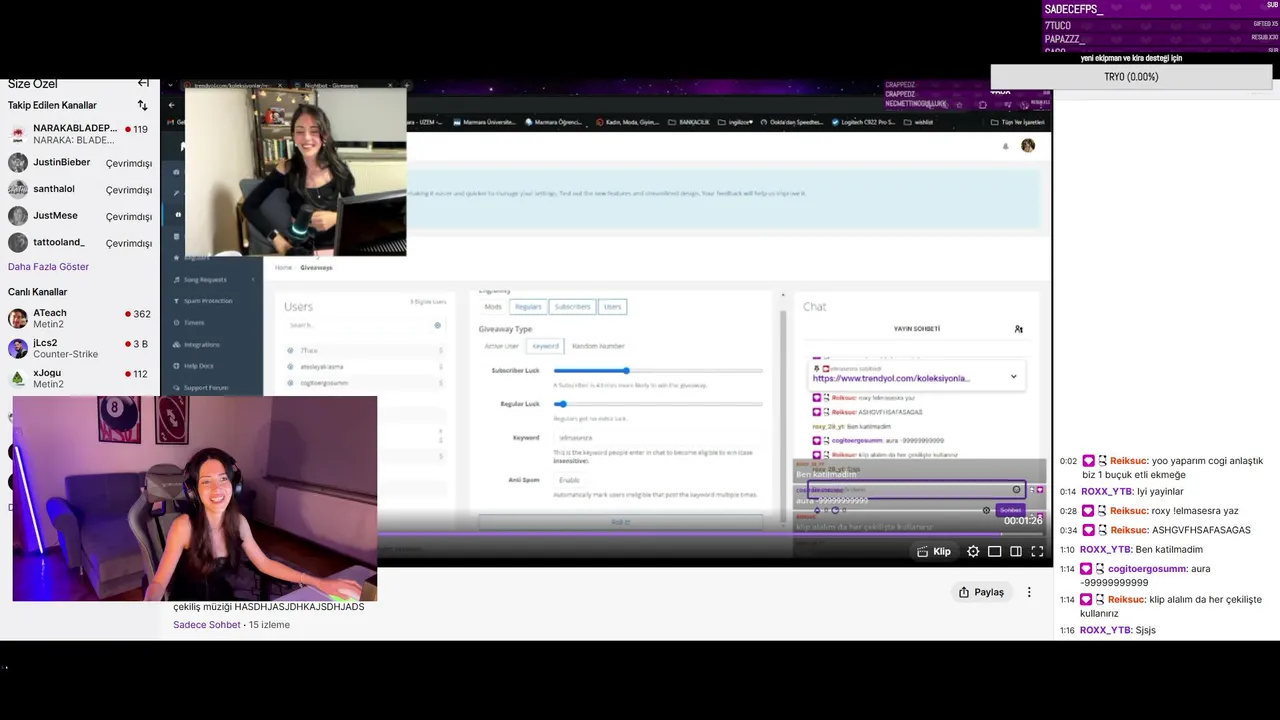This screenshot has height=720, width=1280.
Task: Click the icon in the Users search box
Action: [x=438, y=325]
